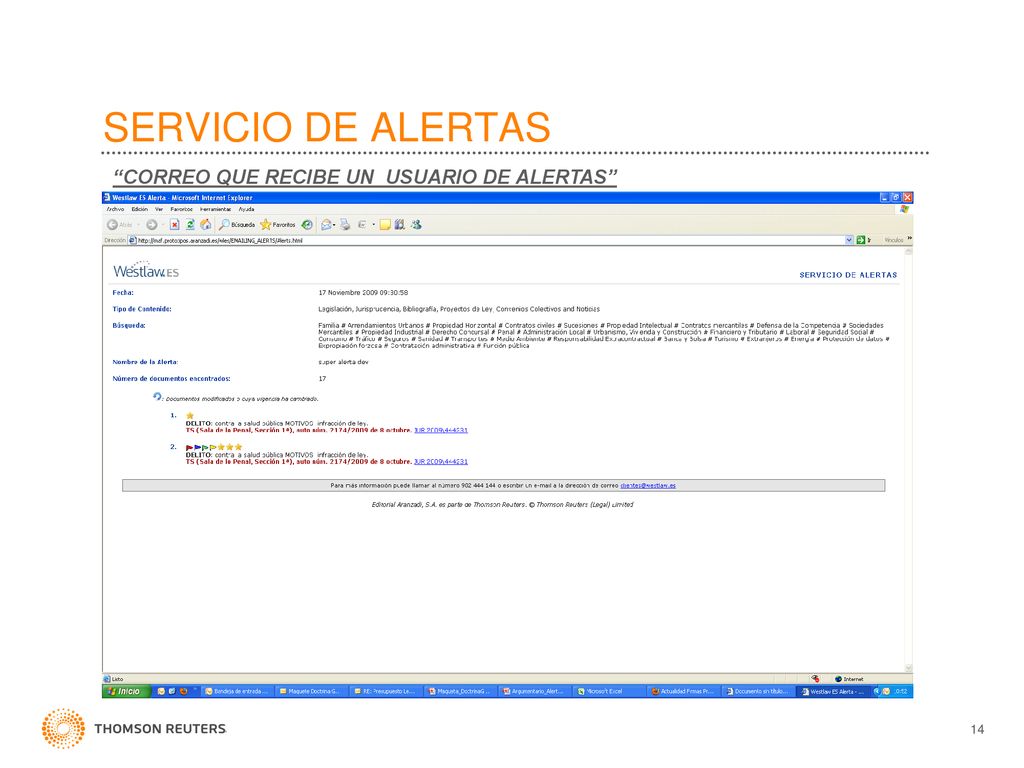The image size is (1024, 768).
Task: Switch to 'Actualidad Firmas Pr...' taskbar item
Action: (x=683, y=691)
